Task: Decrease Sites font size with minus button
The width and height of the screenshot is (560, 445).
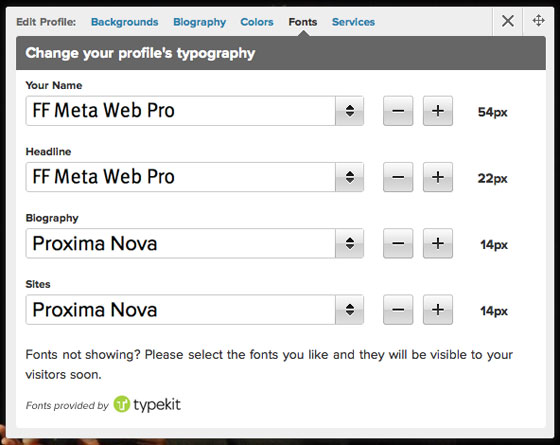Action: [398, 310]
